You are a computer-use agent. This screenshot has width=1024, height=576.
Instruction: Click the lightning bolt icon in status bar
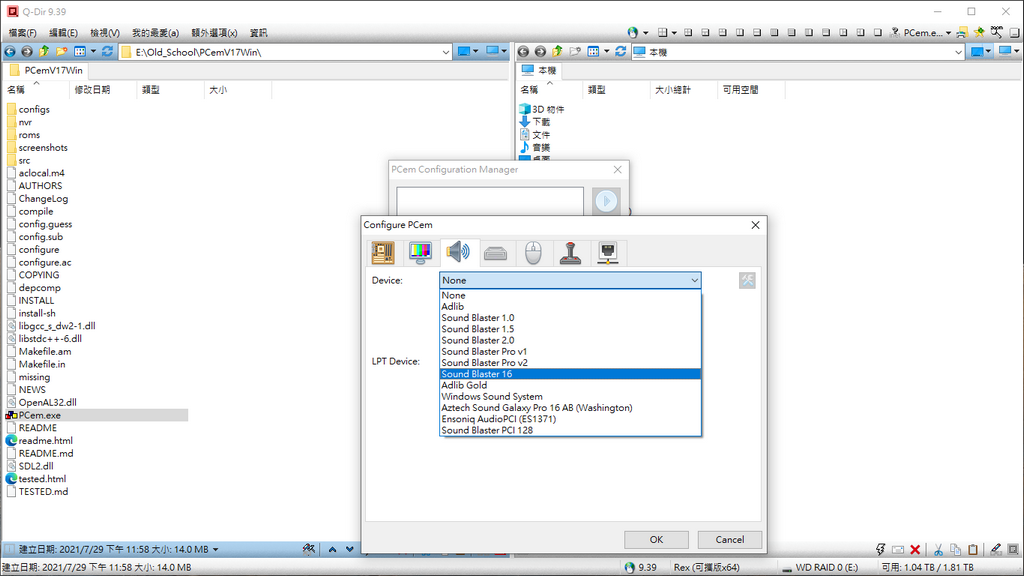pyautogui.click(x=880, y=549)
